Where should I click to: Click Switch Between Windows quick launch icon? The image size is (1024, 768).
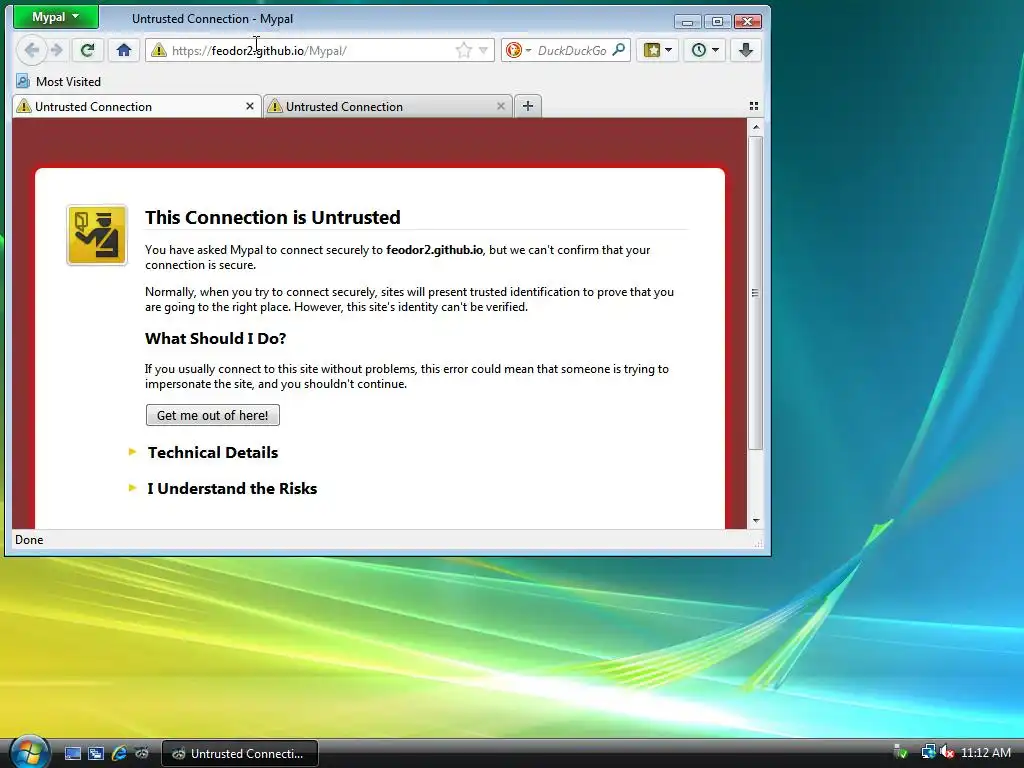tap(95, 753)
